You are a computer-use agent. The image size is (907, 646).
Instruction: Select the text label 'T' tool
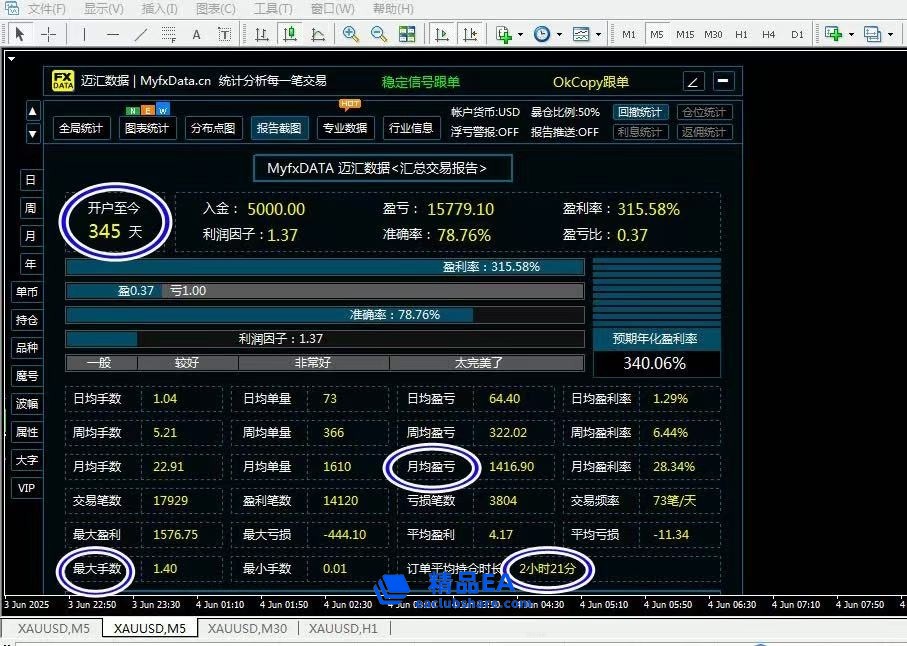[x=224, y=35]
